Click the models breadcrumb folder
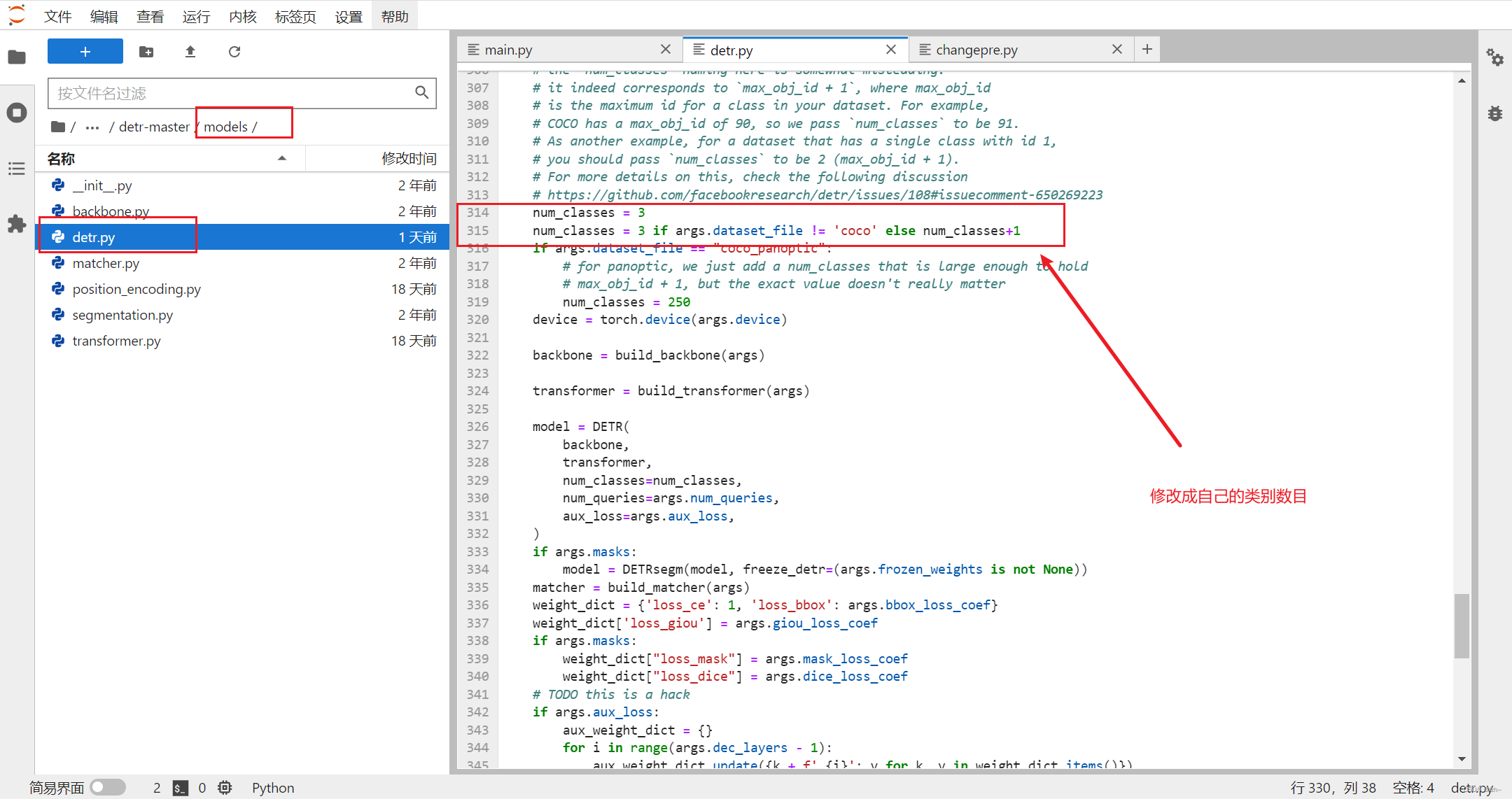This screenshot has width=1512, height=799. pyautogui.click(x=225, y=127)
